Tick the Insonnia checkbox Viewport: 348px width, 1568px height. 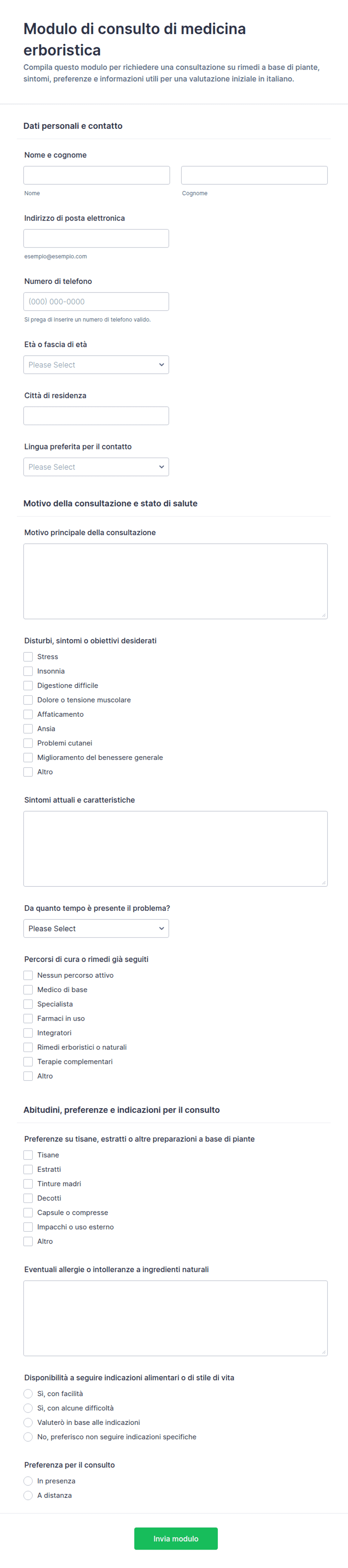pyautogui.click(x=28, y=671)
